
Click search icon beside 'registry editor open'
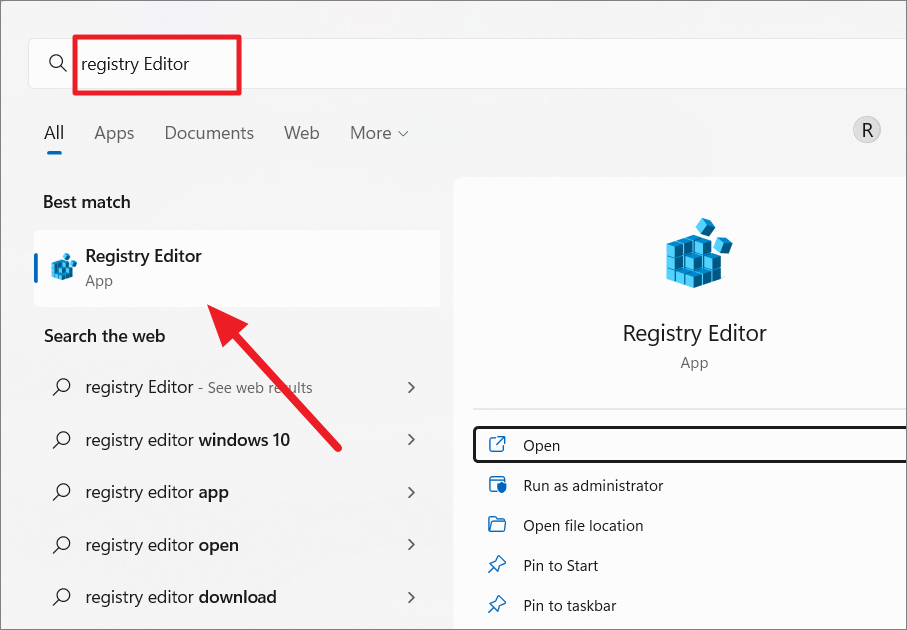pos(61,544)
